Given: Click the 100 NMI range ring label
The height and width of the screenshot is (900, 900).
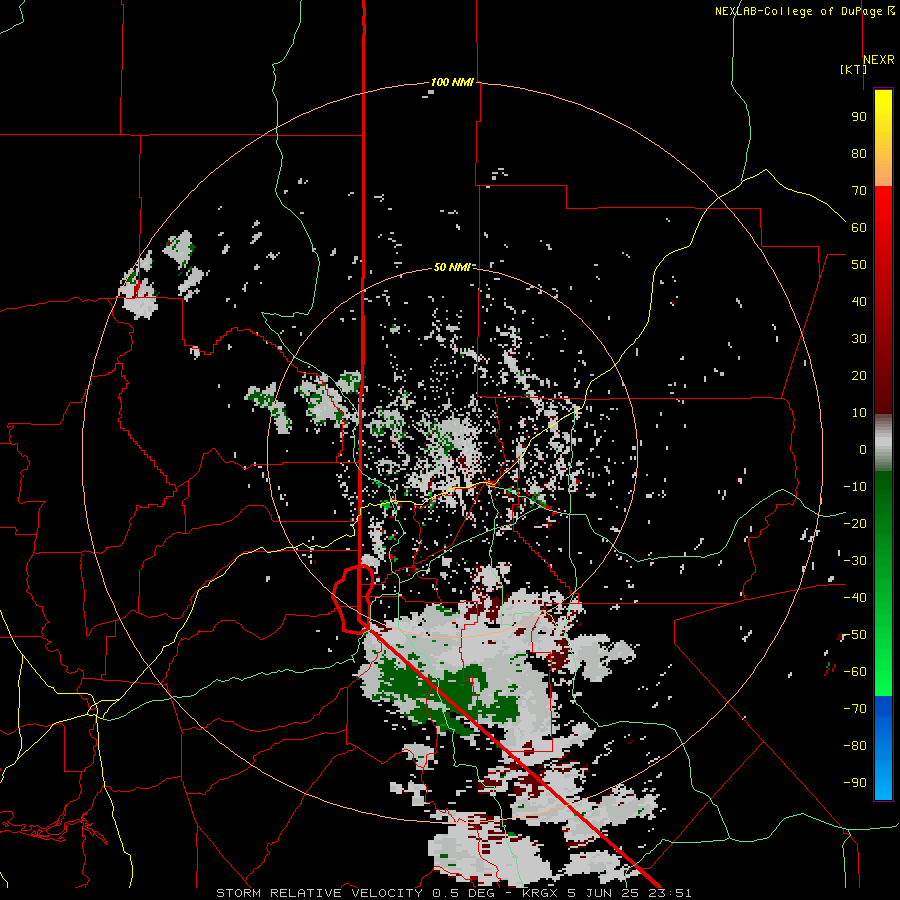Looking at the screenshot, I should [452, 82].
